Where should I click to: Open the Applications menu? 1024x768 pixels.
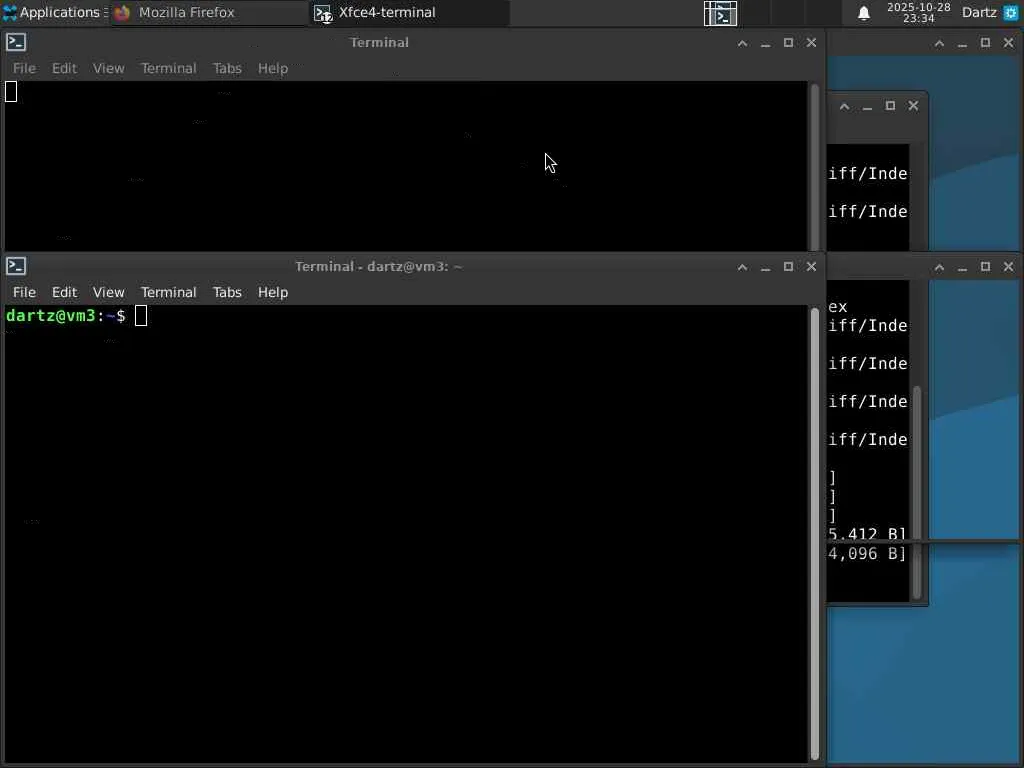[56, 12]
